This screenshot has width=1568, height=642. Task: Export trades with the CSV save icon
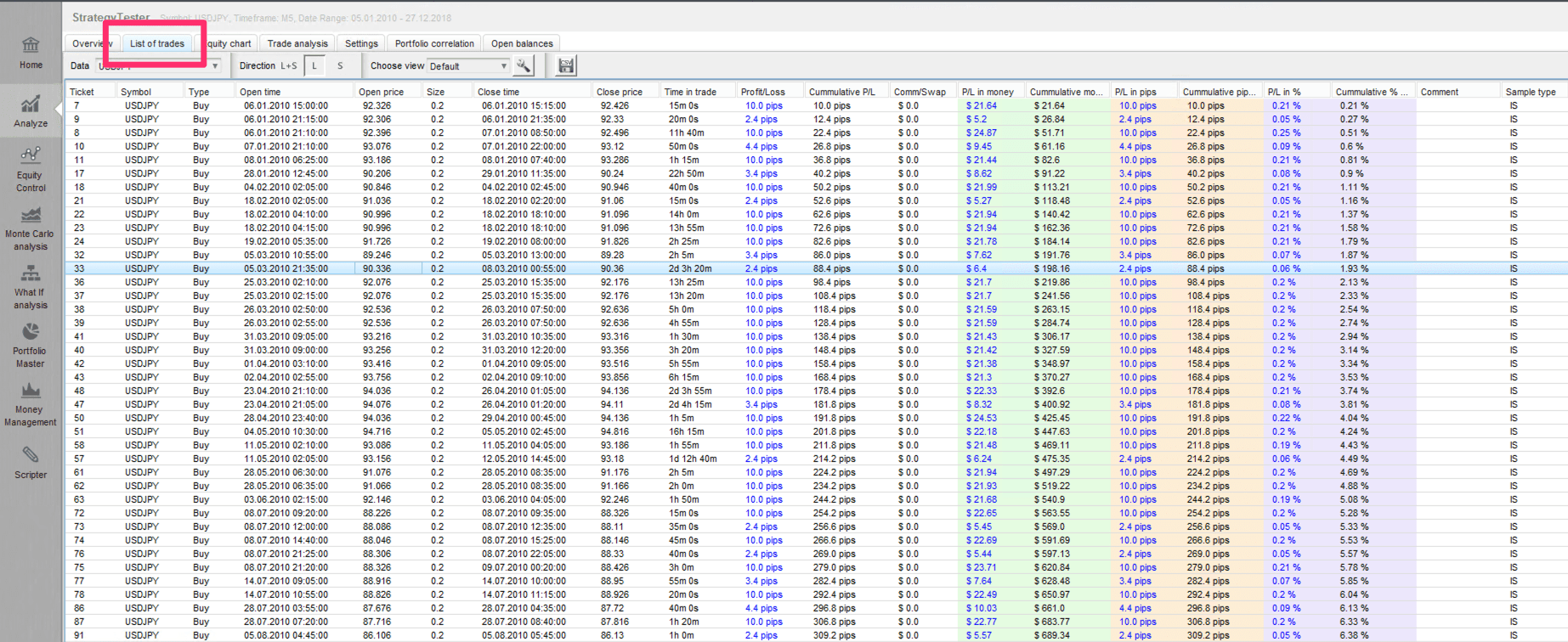pyautogui.click(x=566, y=65)
